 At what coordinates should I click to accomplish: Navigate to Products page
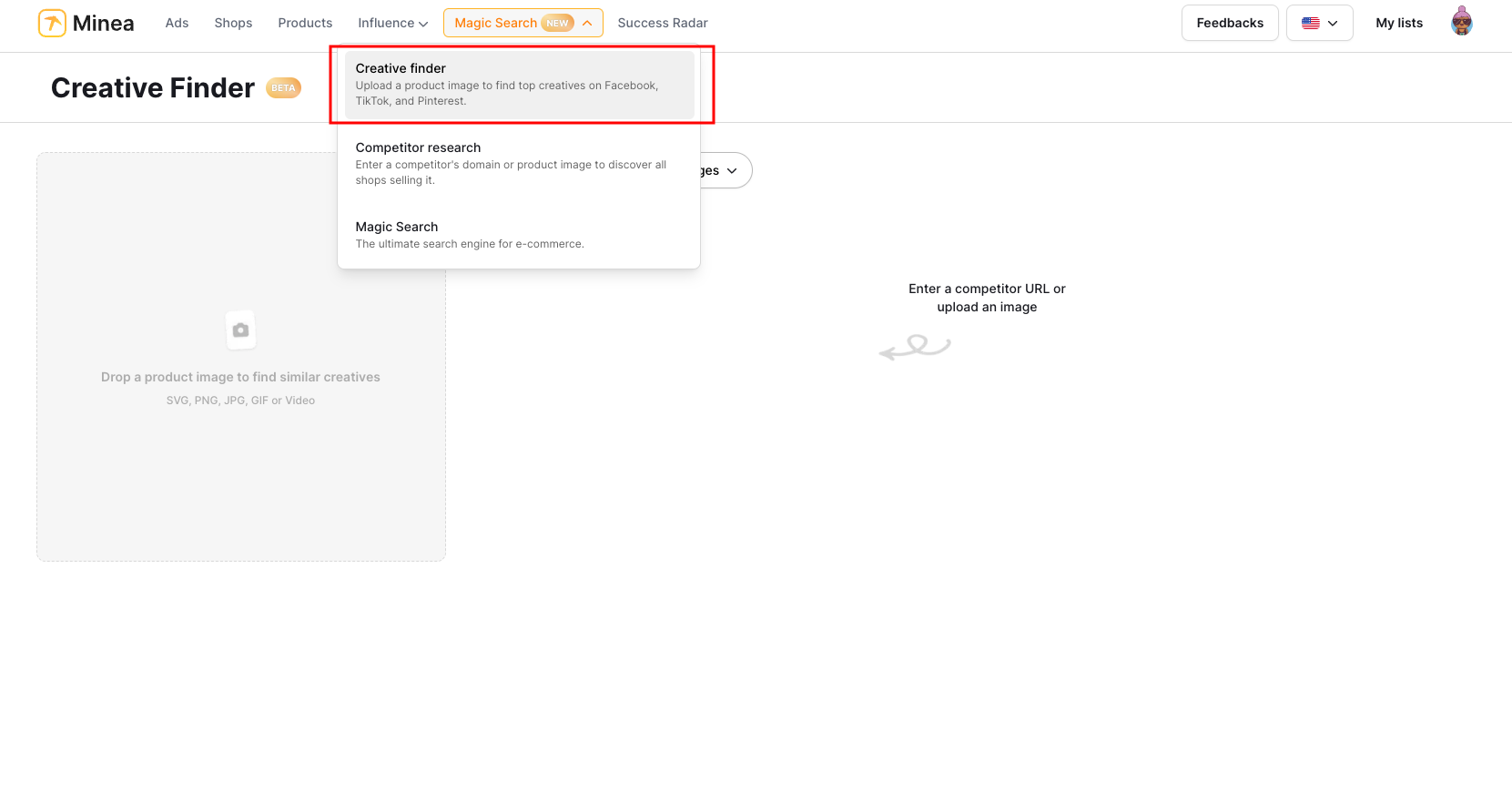click(305, 23)
